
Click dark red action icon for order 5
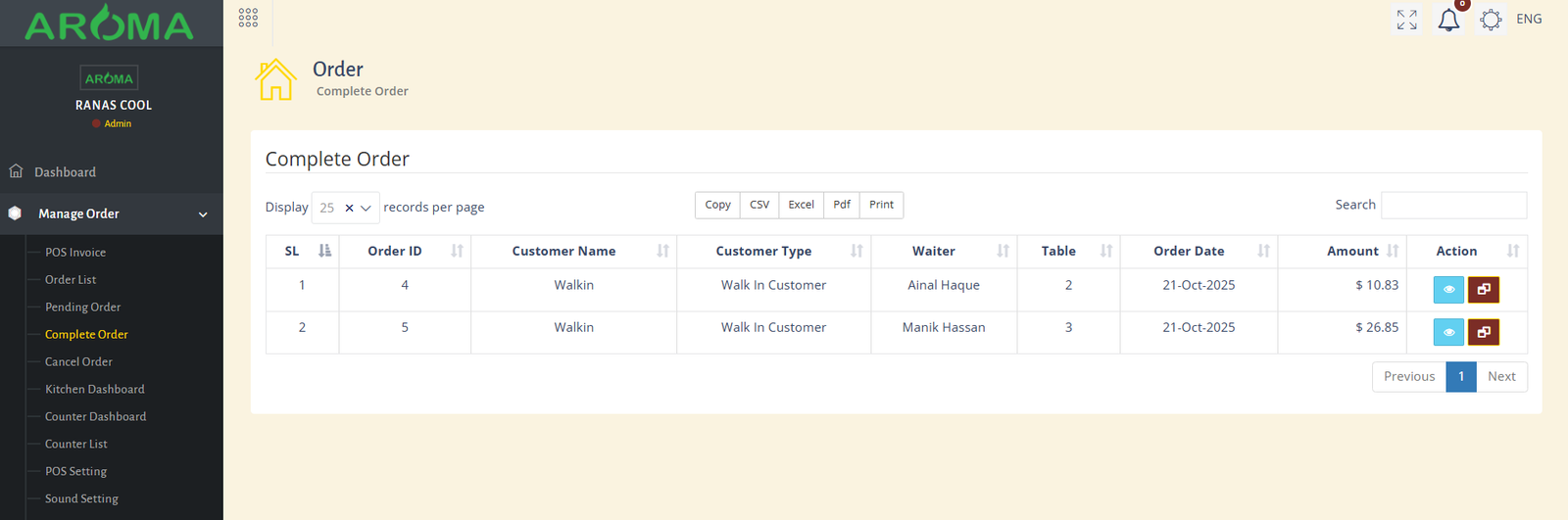pos(1484,332)
